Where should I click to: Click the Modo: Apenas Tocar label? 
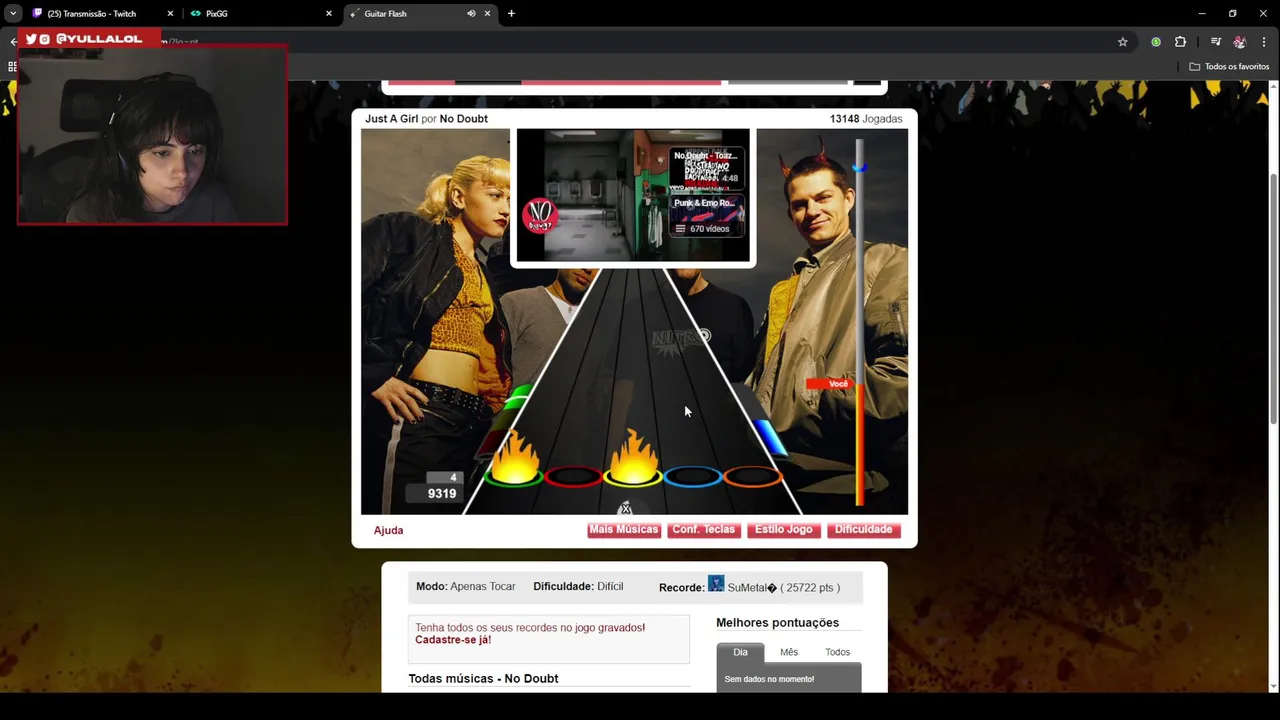pyautogui.click(x=466, y=587)
